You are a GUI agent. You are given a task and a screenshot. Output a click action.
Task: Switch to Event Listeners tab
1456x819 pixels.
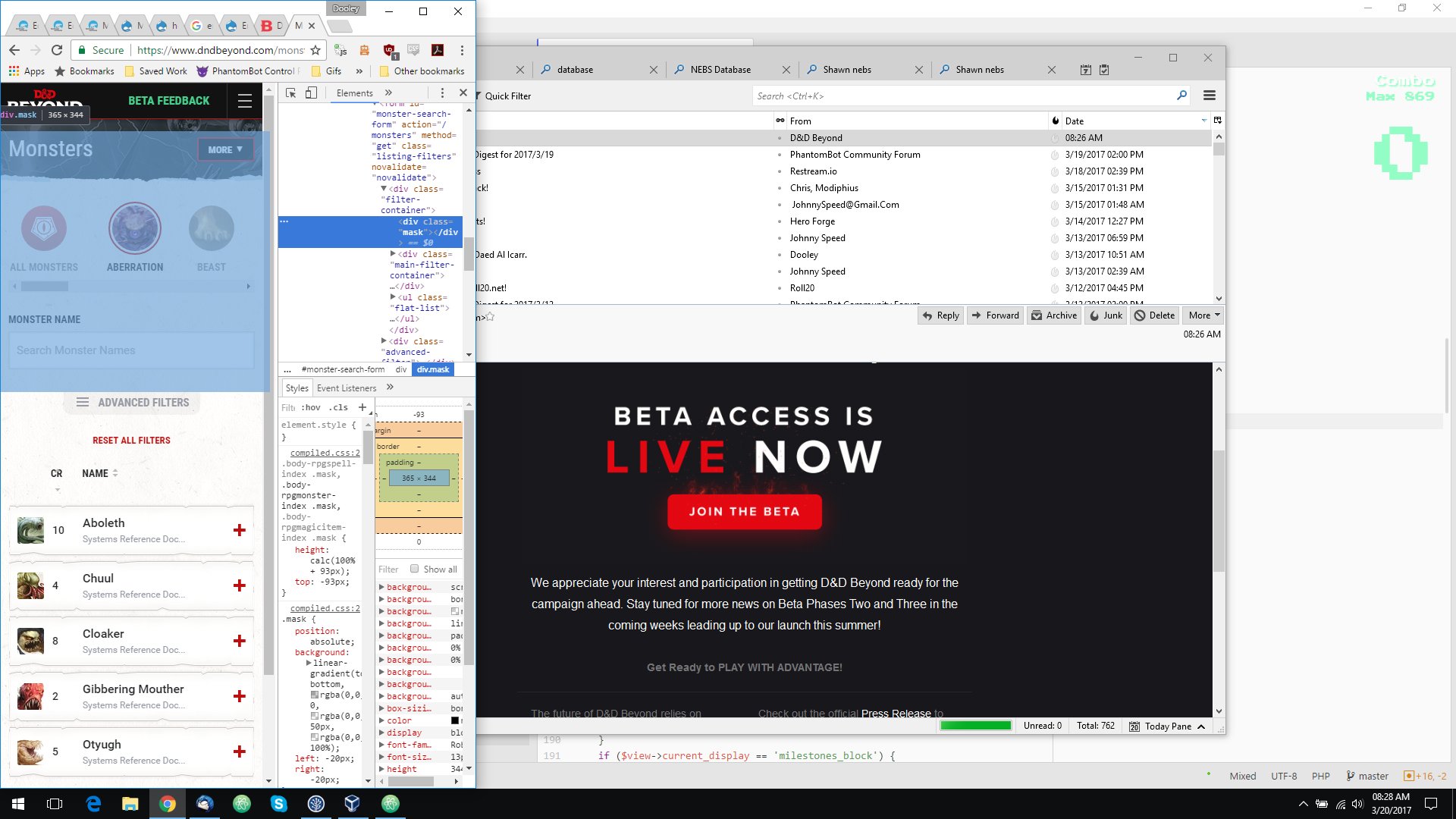pyautogui.click(x=347, y=388)
